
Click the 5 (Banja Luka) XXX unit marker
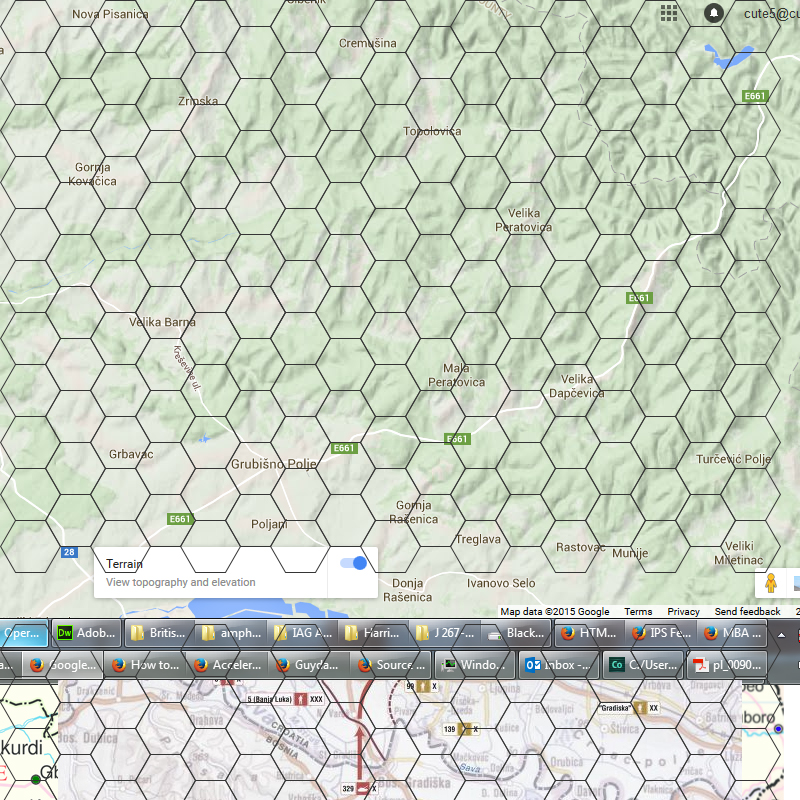tap(285, 699)
